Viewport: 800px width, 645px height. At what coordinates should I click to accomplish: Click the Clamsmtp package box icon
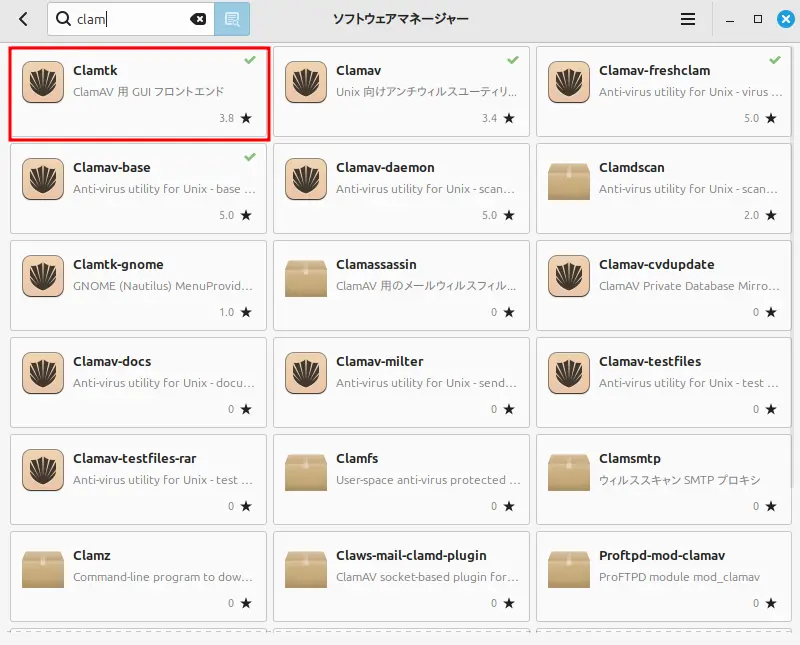(569, 472)
